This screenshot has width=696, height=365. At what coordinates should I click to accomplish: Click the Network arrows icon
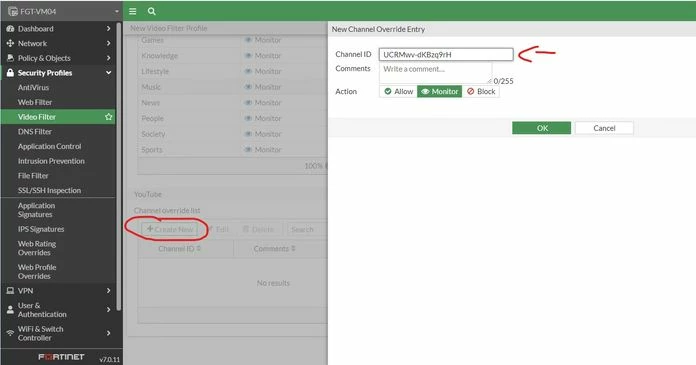pyautogui.click(x=10, y=44)
